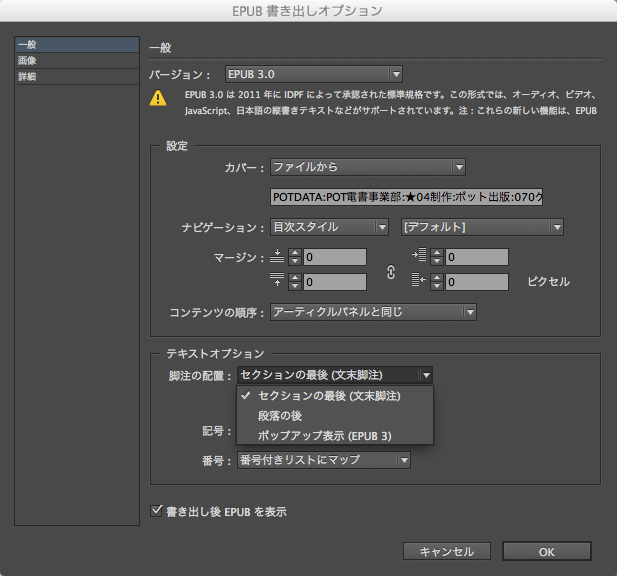Toggle 書き出し後 EPUB を表示 checkbox
This screenshot has height=576, width=617.
point(156,511)
